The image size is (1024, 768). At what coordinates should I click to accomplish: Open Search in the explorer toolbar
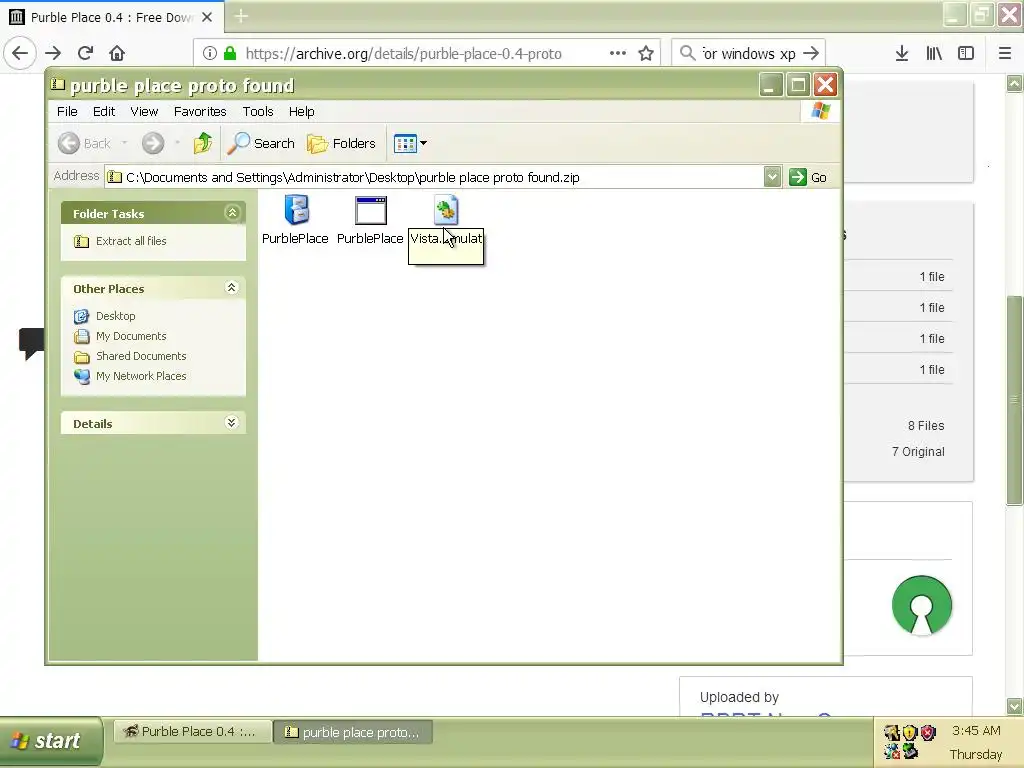point(261,143)
